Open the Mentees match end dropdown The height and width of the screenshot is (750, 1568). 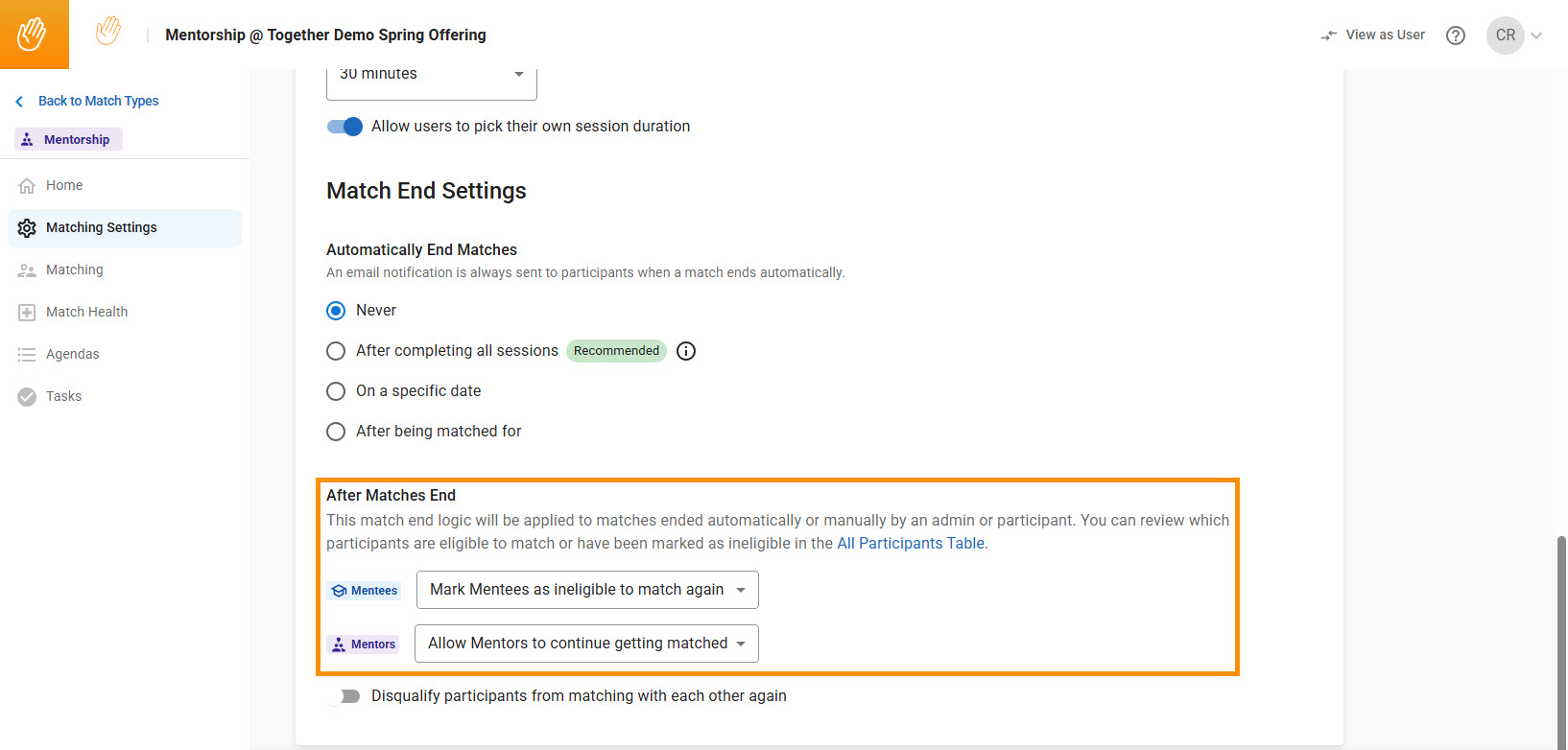[x=587, y=590]
